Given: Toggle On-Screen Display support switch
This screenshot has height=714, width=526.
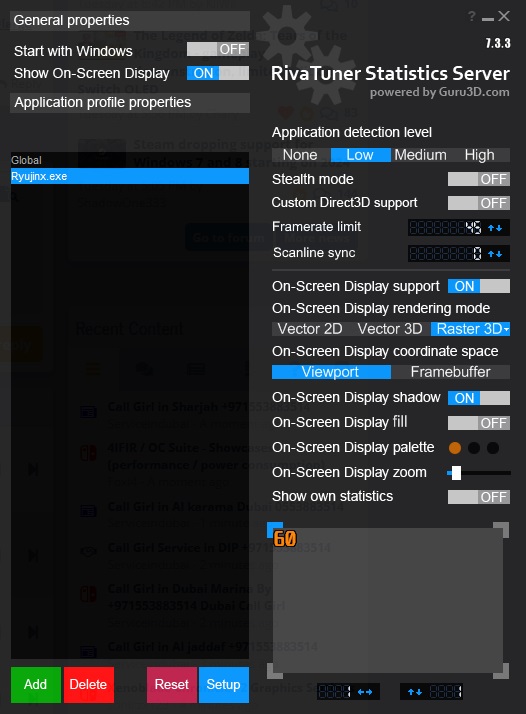Looking at the screenshot, I should point(479,286).
